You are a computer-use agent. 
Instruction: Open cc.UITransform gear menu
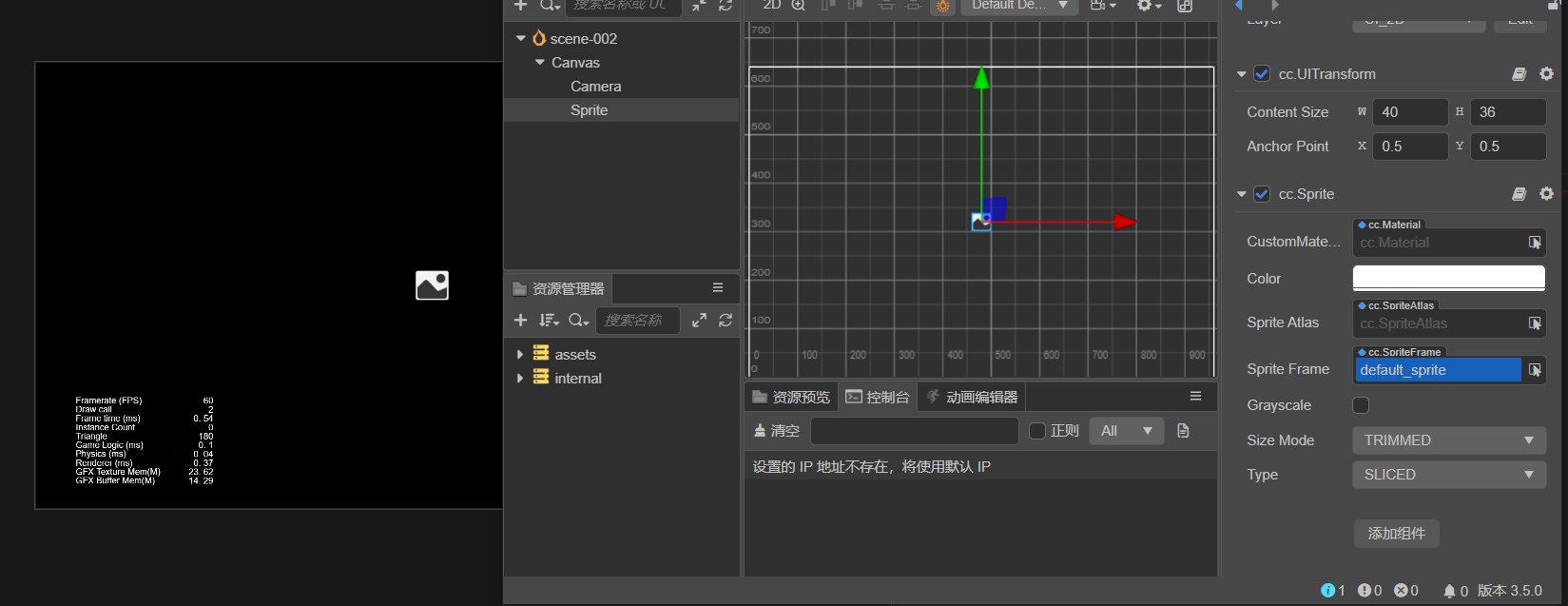tap(1546, 73)
